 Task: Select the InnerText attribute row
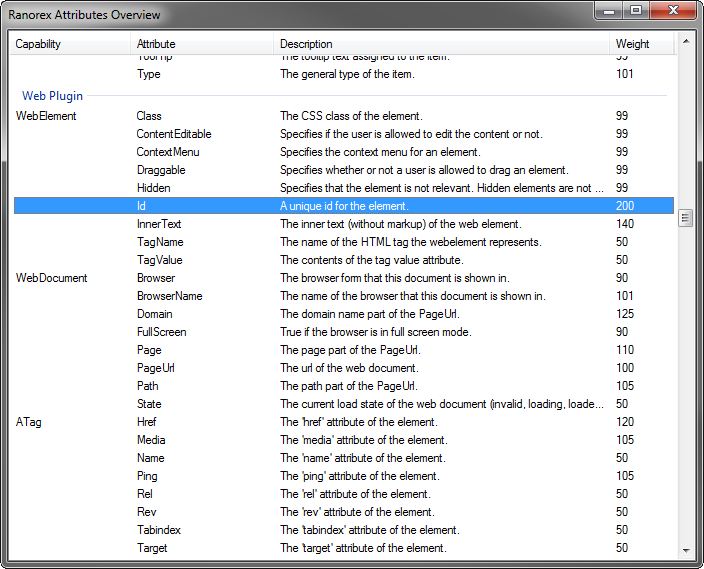click(x=344, y=224)
